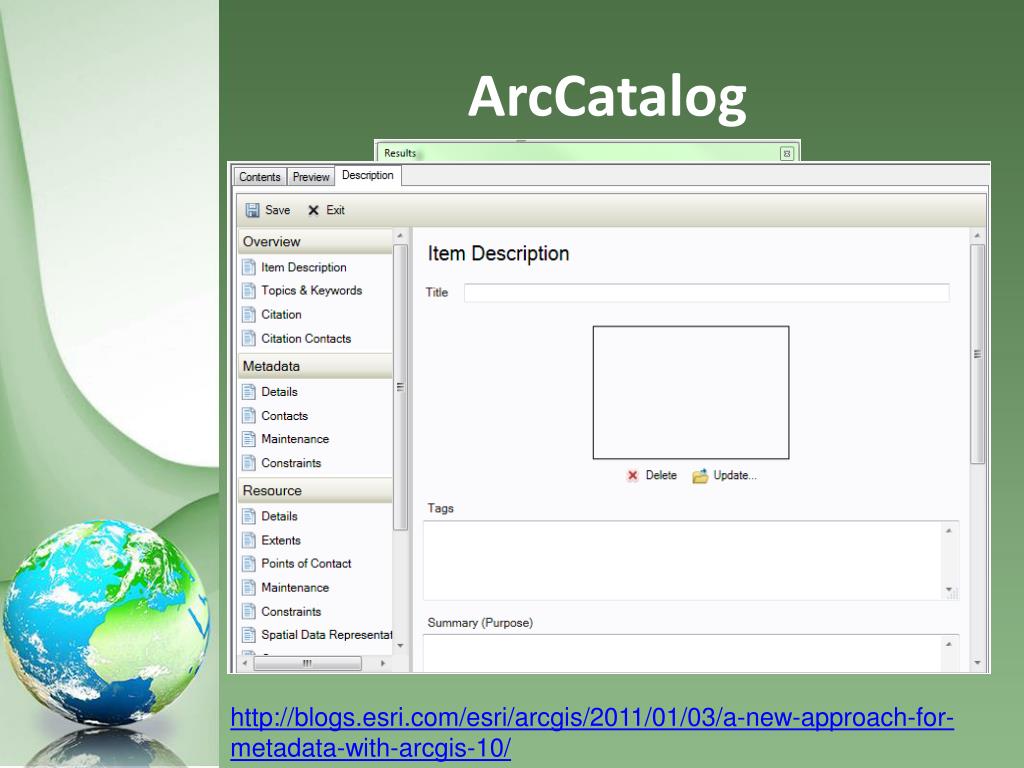This screenshot has height=768, width=1024.
Task: Open Contacts under Metadata
Action: click(x=285, y=415)
